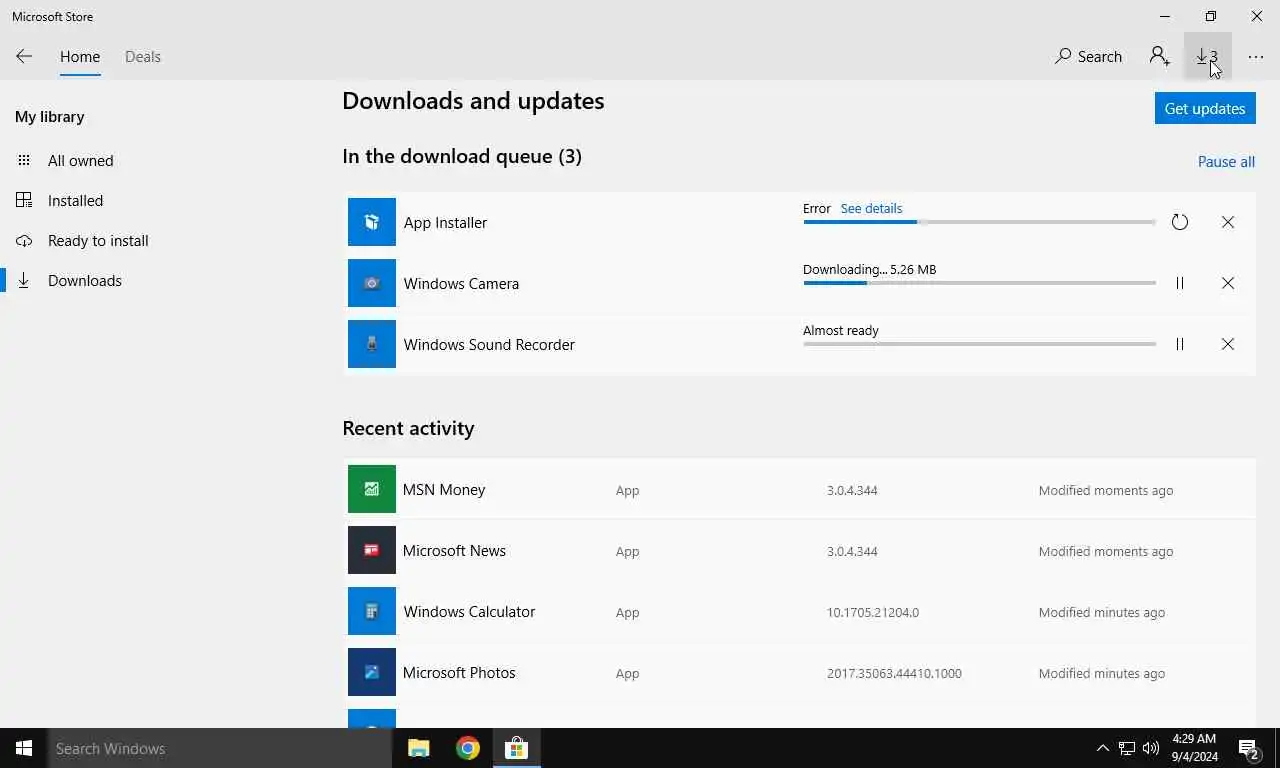This screenshot has height=768, width=1280.
Task: Open the Action Center notifications icon
Action: (x=1249, y=748)
